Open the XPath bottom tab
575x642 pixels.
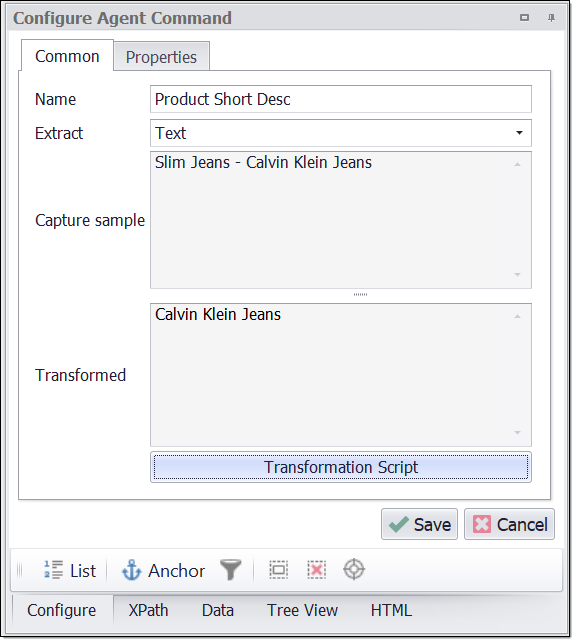point(148,610)
